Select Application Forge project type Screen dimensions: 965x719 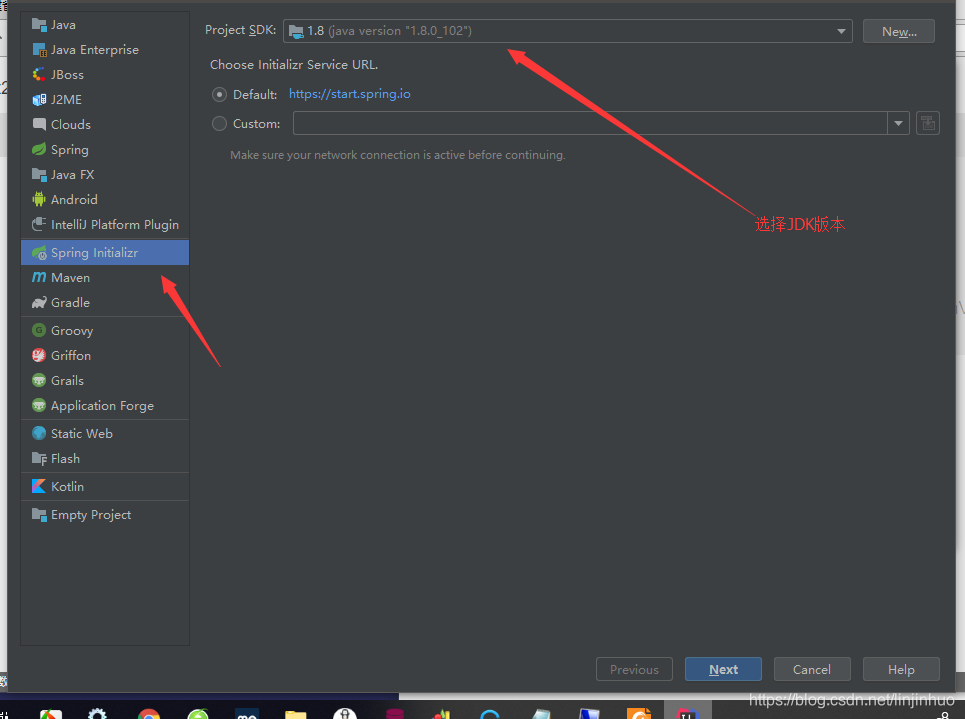pyautogui.click(x=105, y=406)
